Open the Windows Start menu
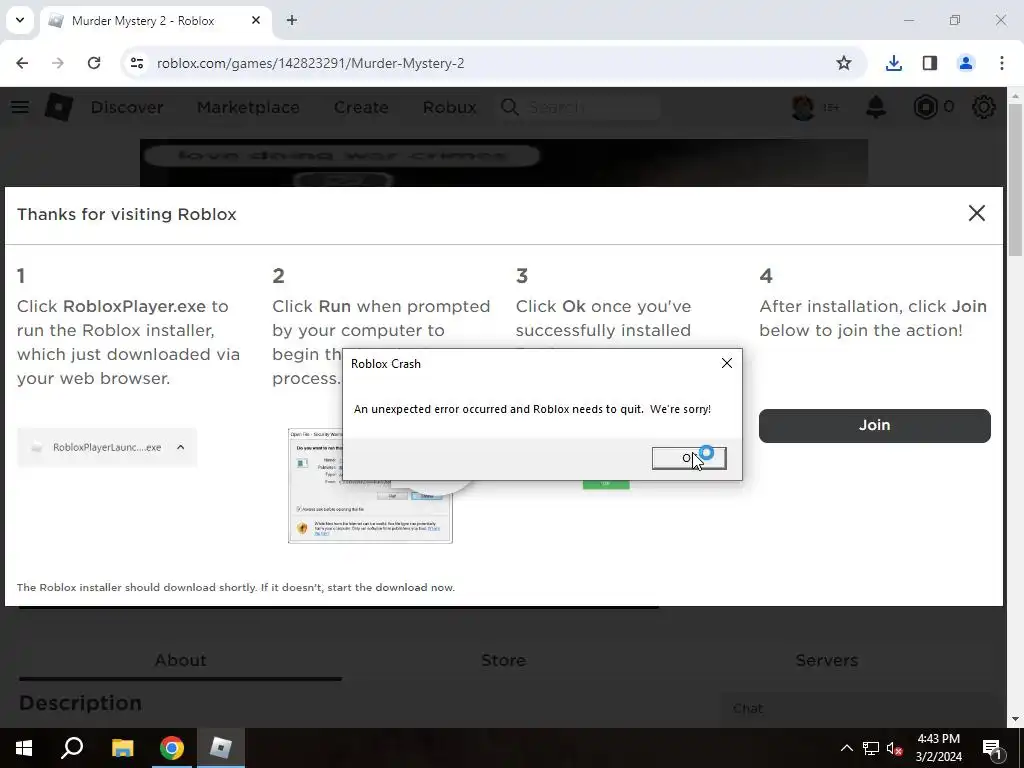This screenshot has height=768, width=1024. tap(24, 748)
